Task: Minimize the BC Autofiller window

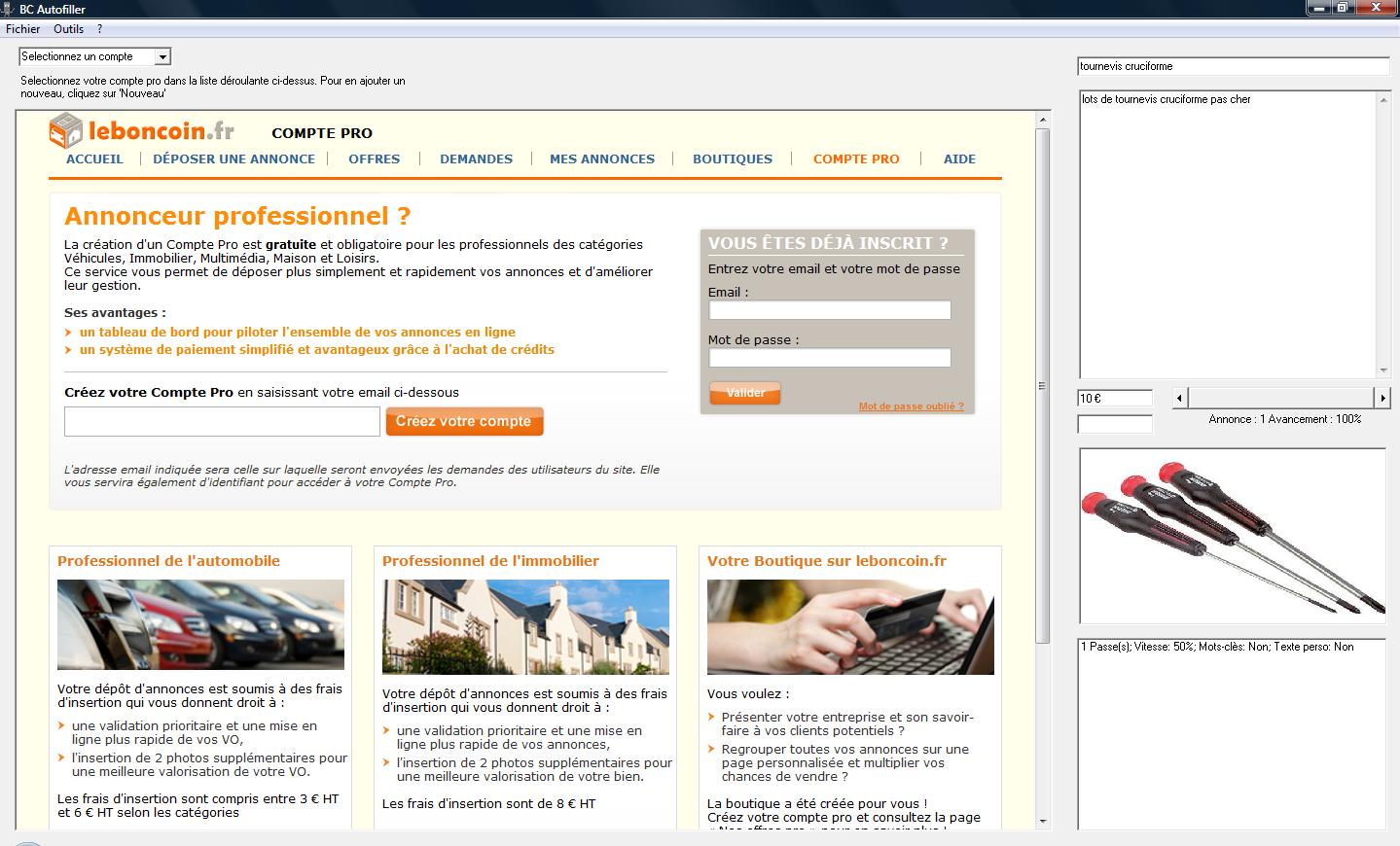Action: tap(1318, 8)
